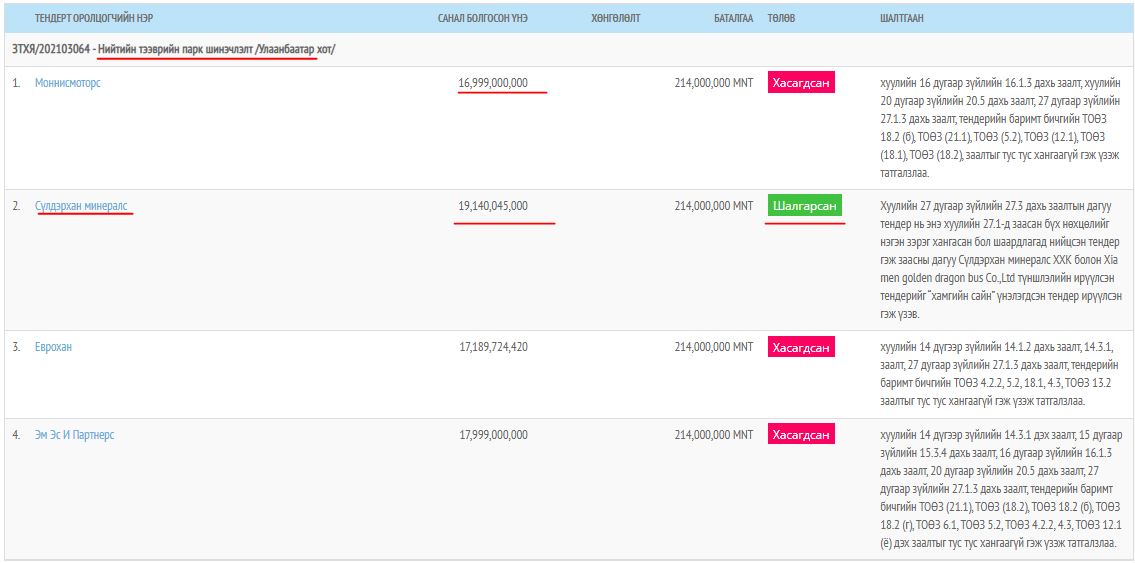
Task: Click Эм Эс И Партнерс' Хасагдсан badge
Action: point(801,435)
